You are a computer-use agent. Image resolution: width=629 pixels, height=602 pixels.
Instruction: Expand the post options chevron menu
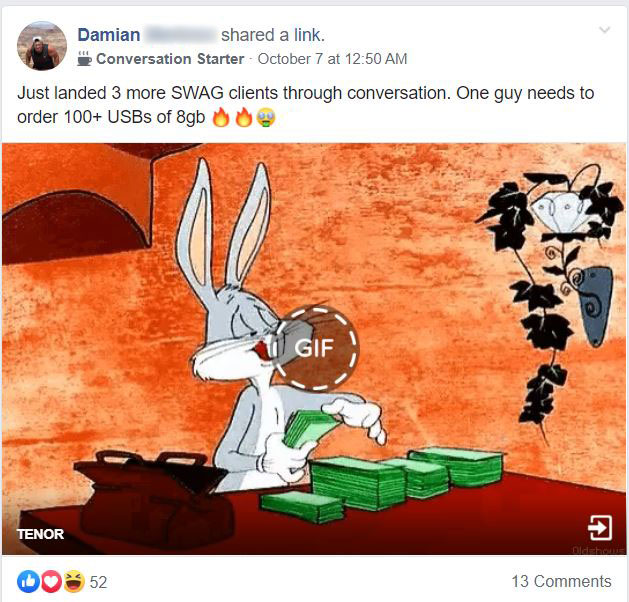coord(604,30)
